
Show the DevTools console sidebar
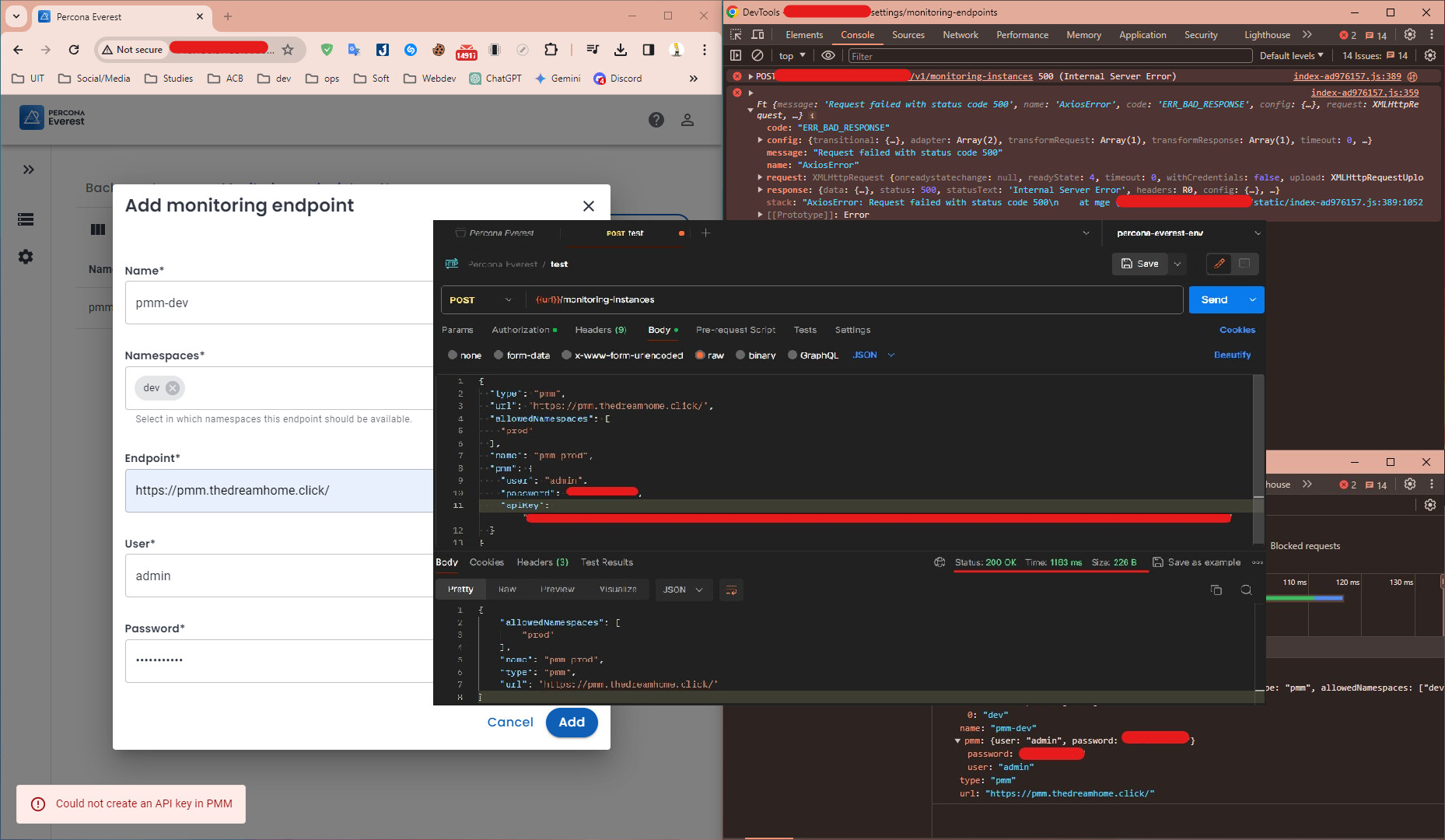pos(736,55)
